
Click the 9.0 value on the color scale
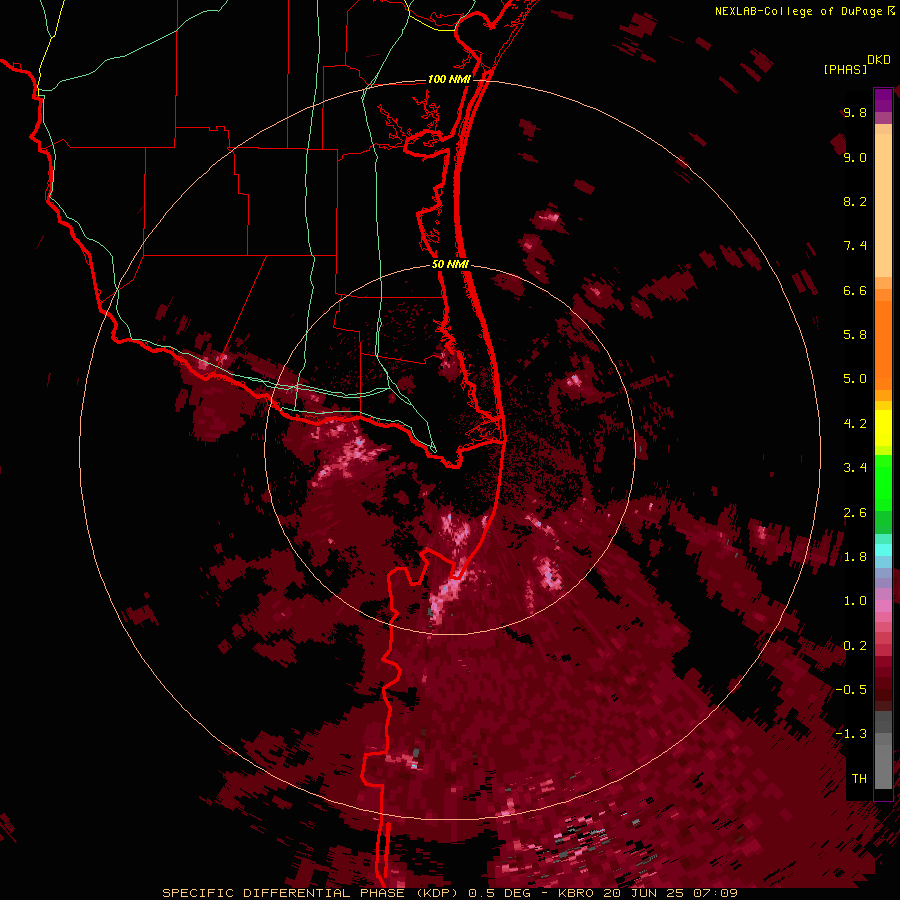click(x=855, y=157)
